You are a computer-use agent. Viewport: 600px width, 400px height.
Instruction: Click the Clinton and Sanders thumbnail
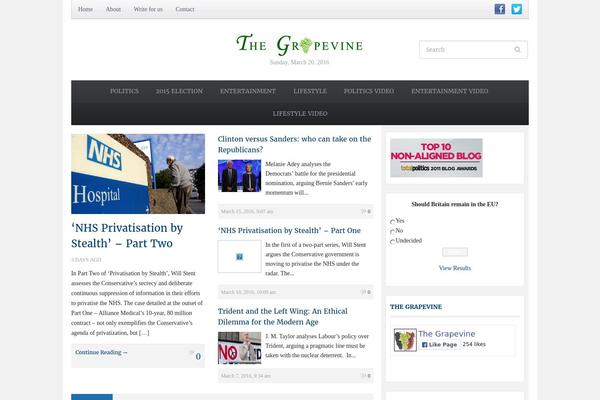240,176
